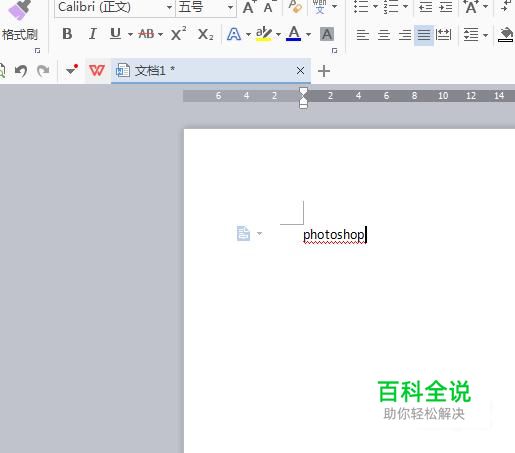This screenshot has width=515, height=453.
Task: Open font color dropdown arrow
Action: click(x=308, y=34)
